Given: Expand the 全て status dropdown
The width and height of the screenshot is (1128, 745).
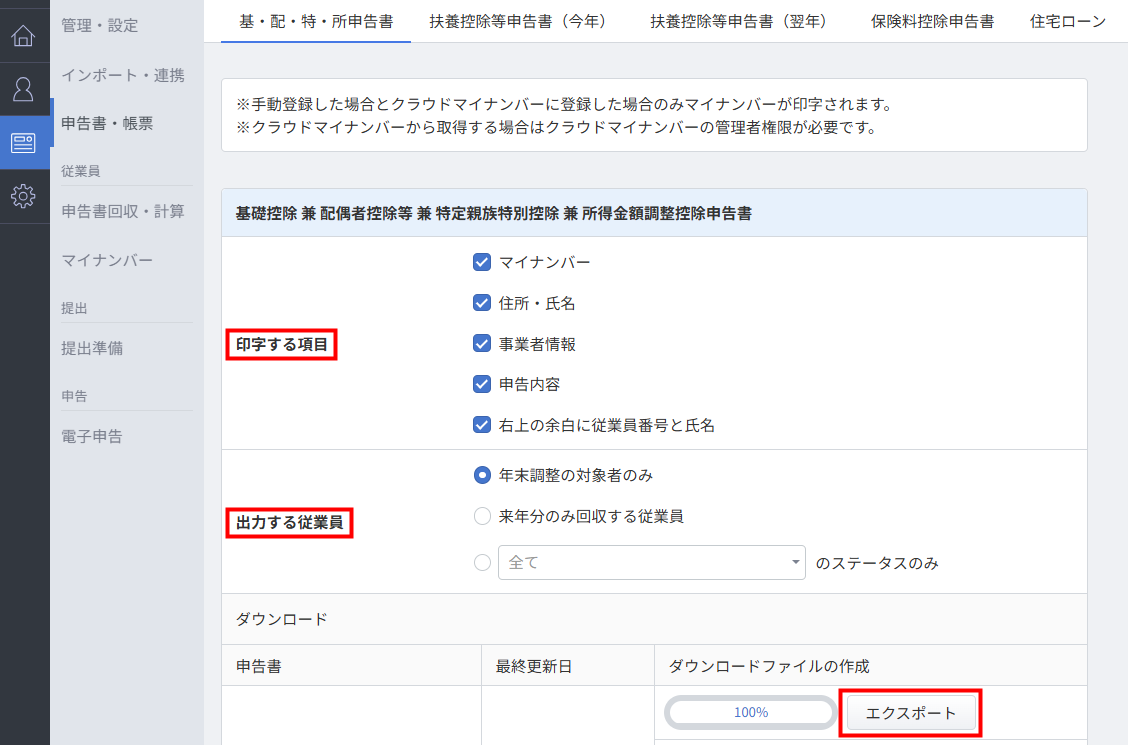Looking at the screenshot, I should pos(651,562).
